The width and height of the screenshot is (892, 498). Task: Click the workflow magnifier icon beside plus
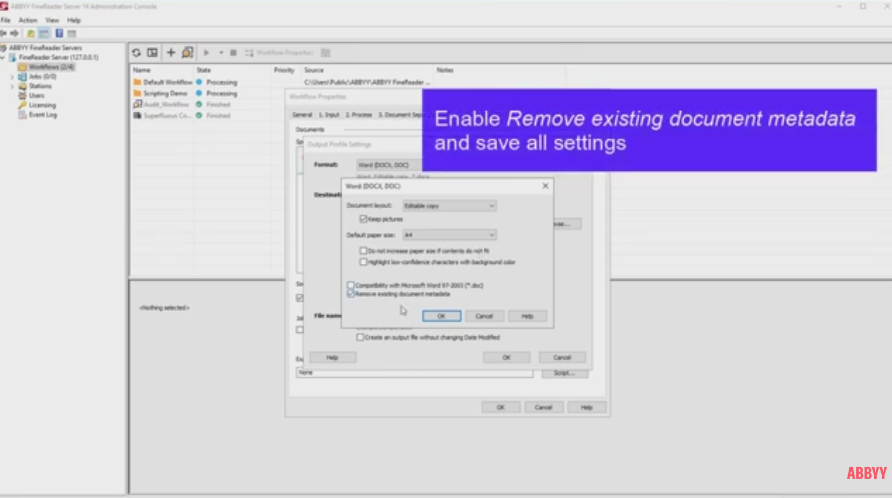pos(187,53)
